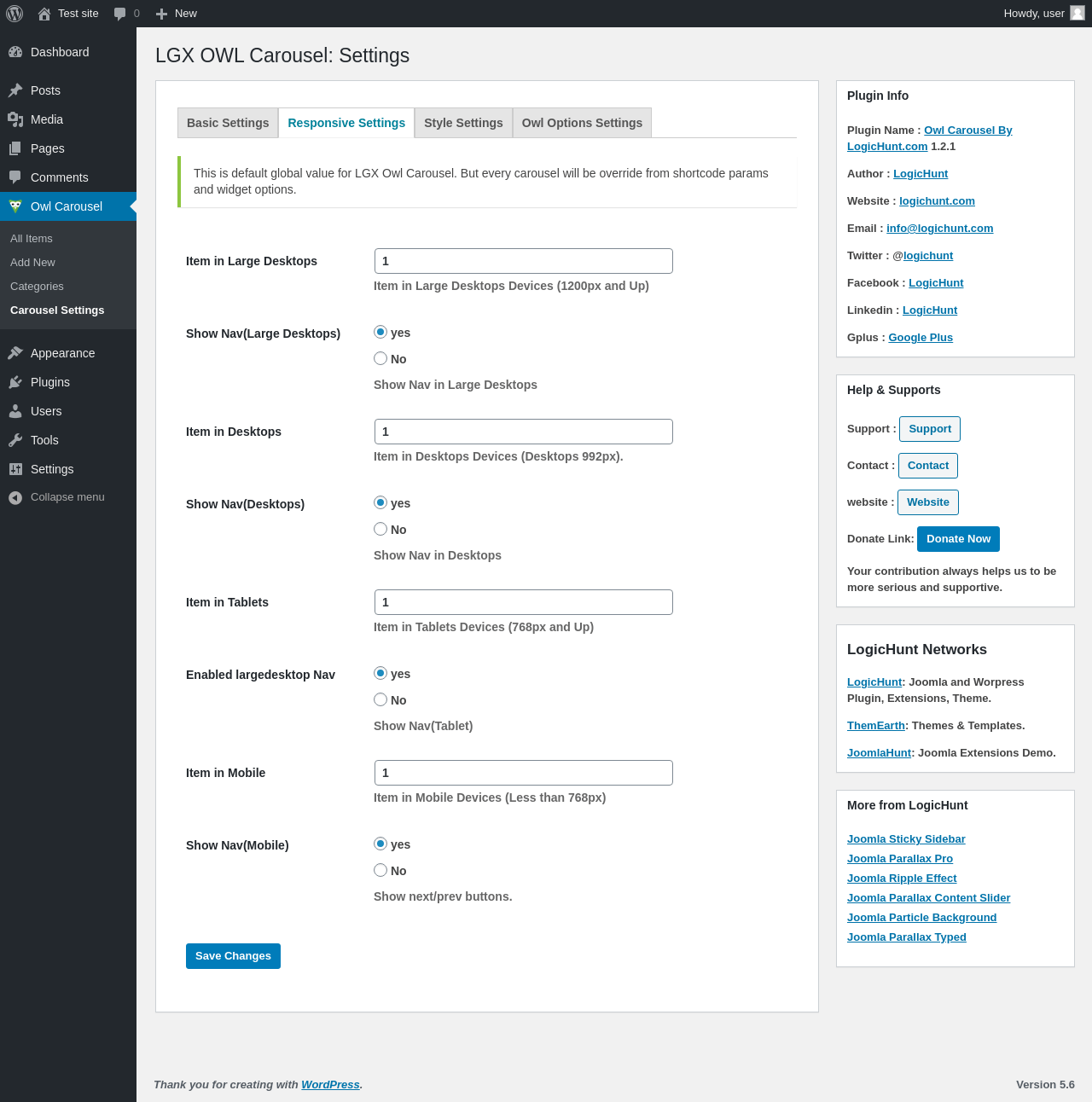
Task: Select yes for Show Nav(Mobile)
Action: click(380, 844)
